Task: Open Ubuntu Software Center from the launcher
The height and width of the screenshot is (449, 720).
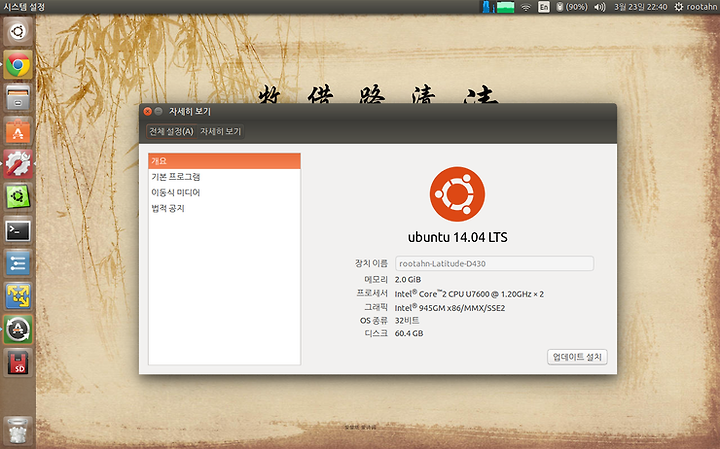Action: [18, 131]
